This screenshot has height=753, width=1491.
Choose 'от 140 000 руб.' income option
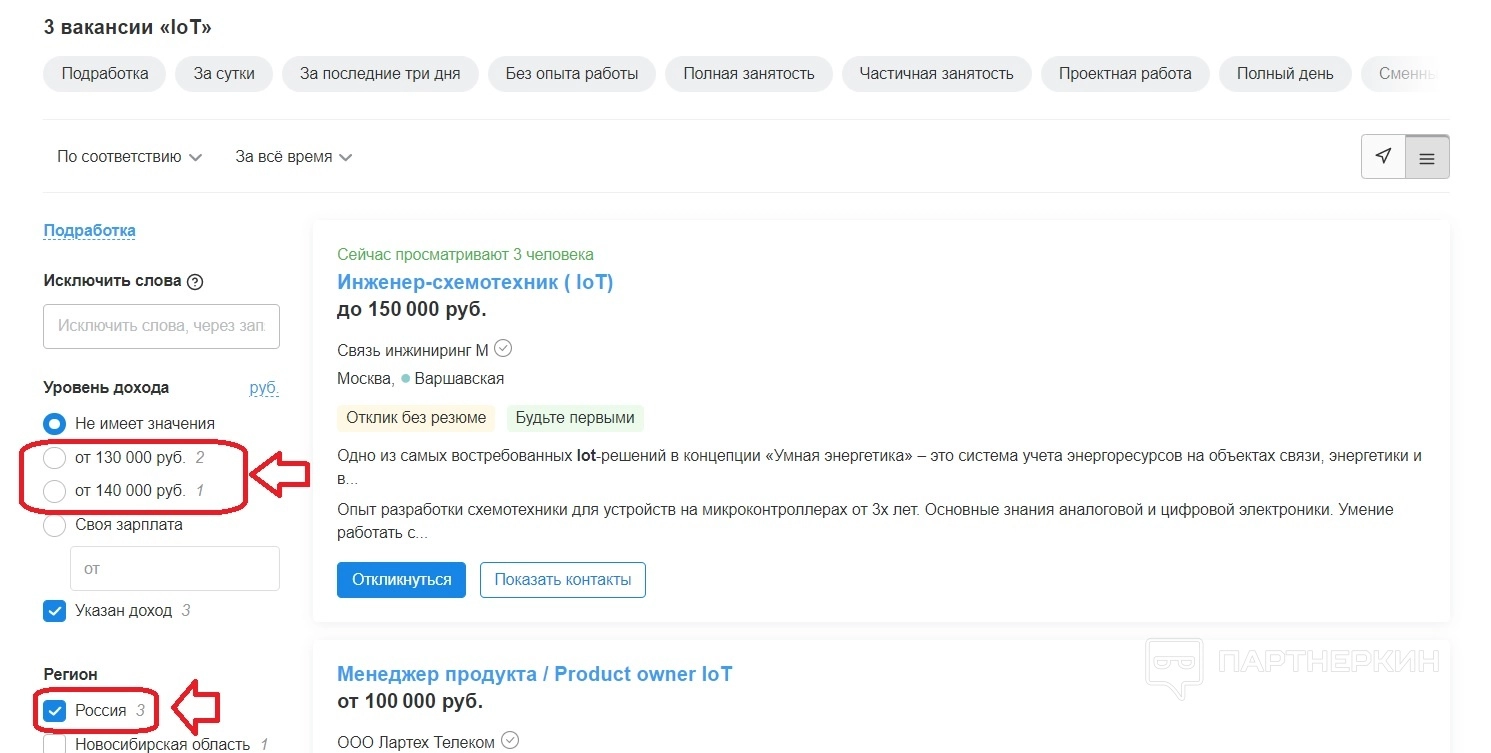point(55,491)
